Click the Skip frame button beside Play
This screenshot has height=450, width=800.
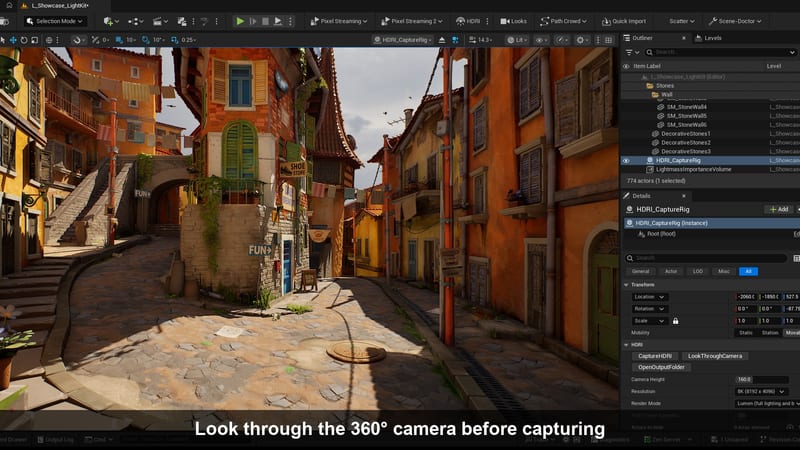click(253, 21)
